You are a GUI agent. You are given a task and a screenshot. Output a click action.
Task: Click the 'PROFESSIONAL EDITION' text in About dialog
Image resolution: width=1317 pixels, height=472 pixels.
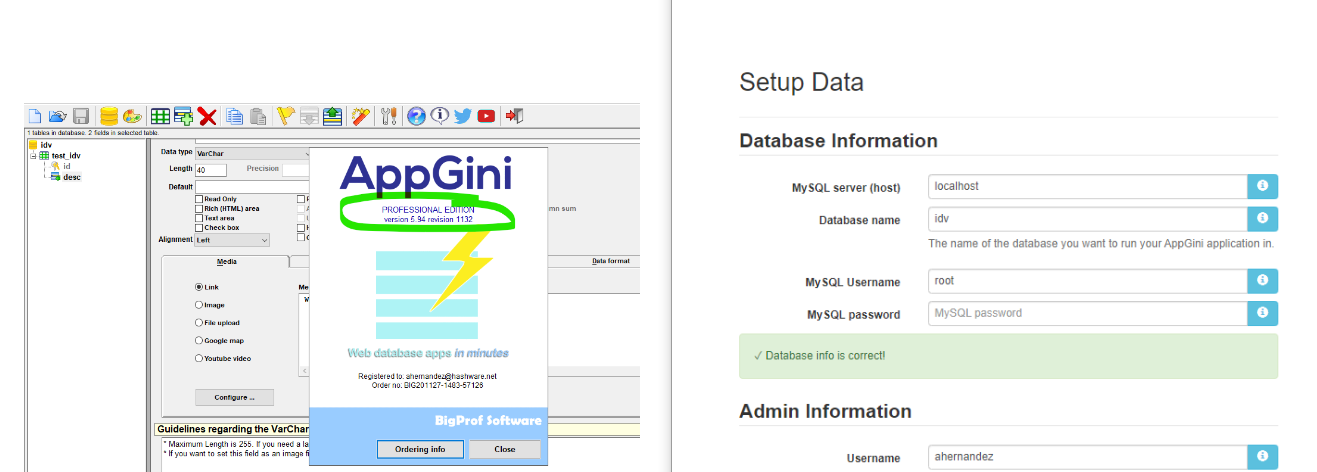click(427, 209)
